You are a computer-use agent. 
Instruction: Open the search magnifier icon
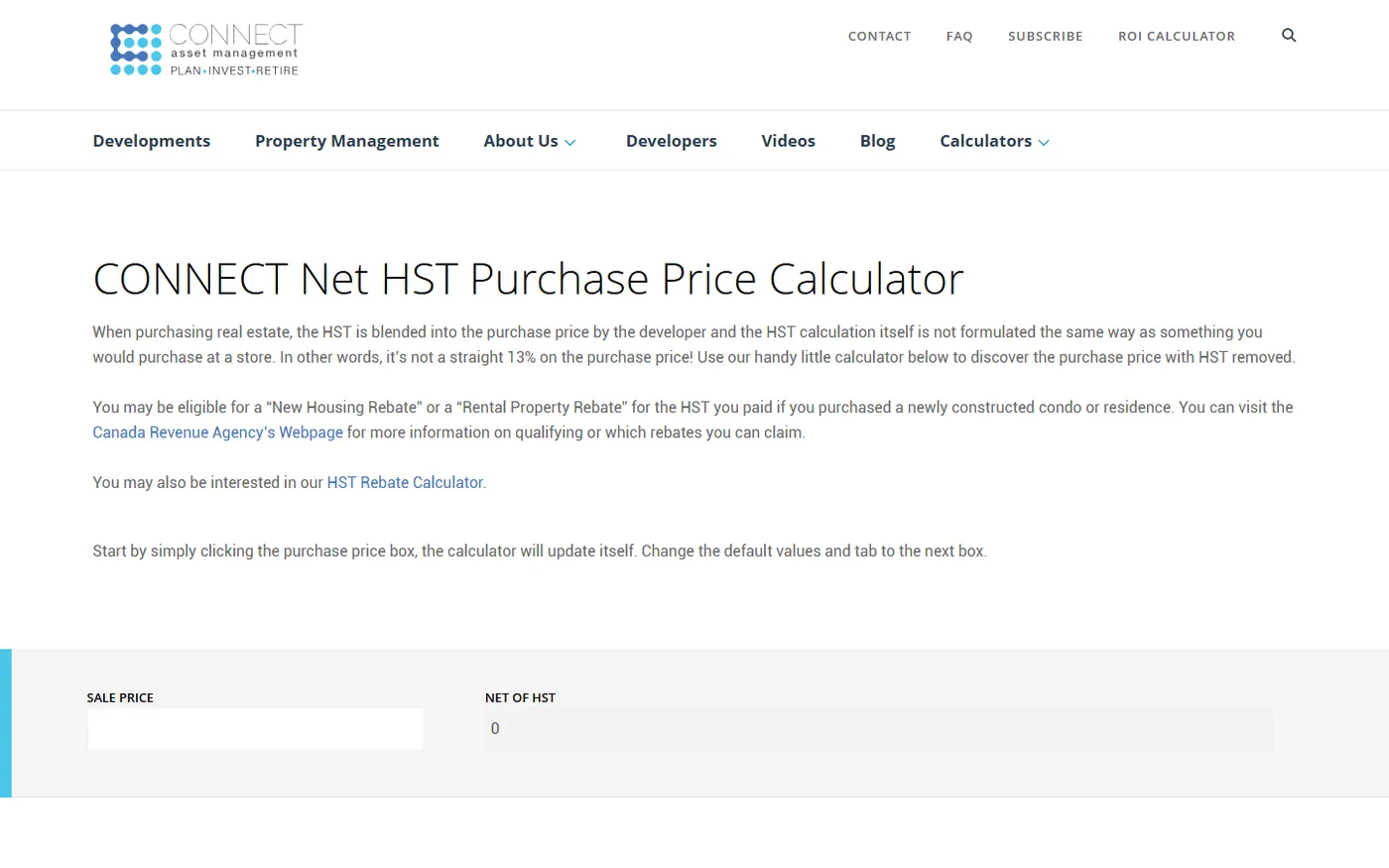pos(1289,36)
